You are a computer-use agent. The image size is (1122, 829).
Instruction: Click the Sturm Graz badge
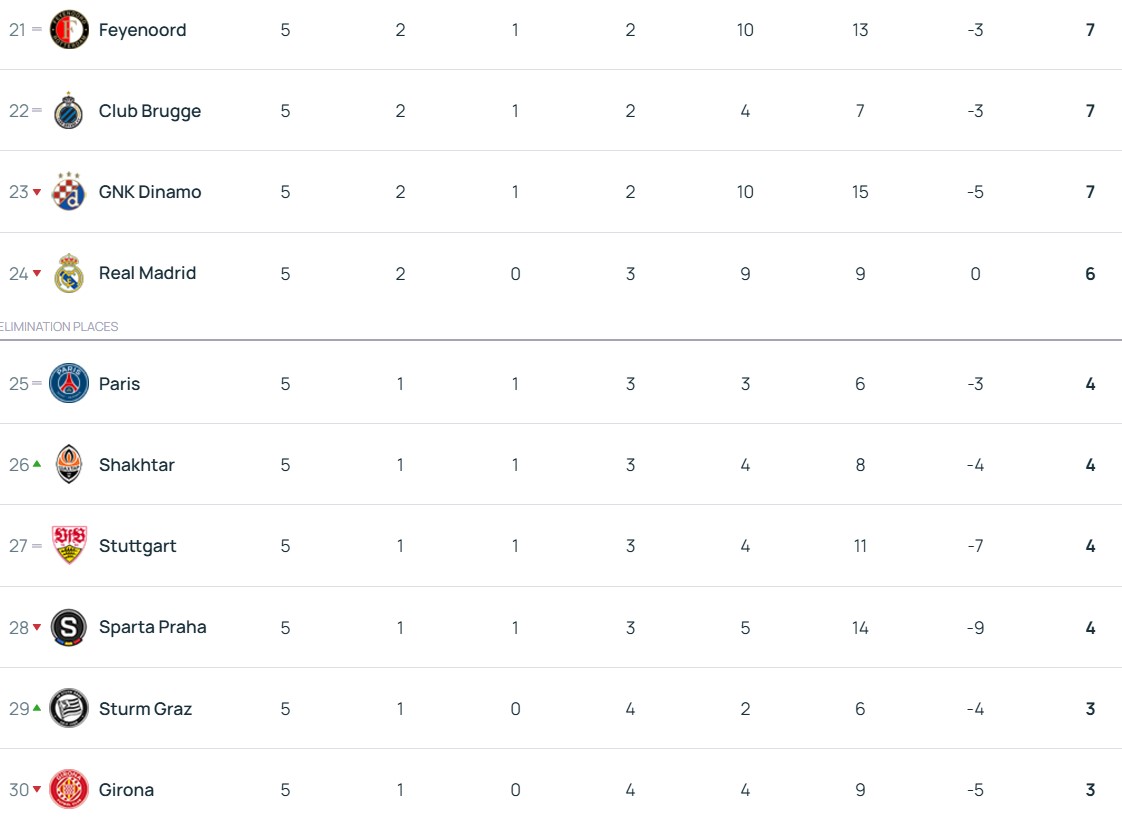tap(69, 709)
